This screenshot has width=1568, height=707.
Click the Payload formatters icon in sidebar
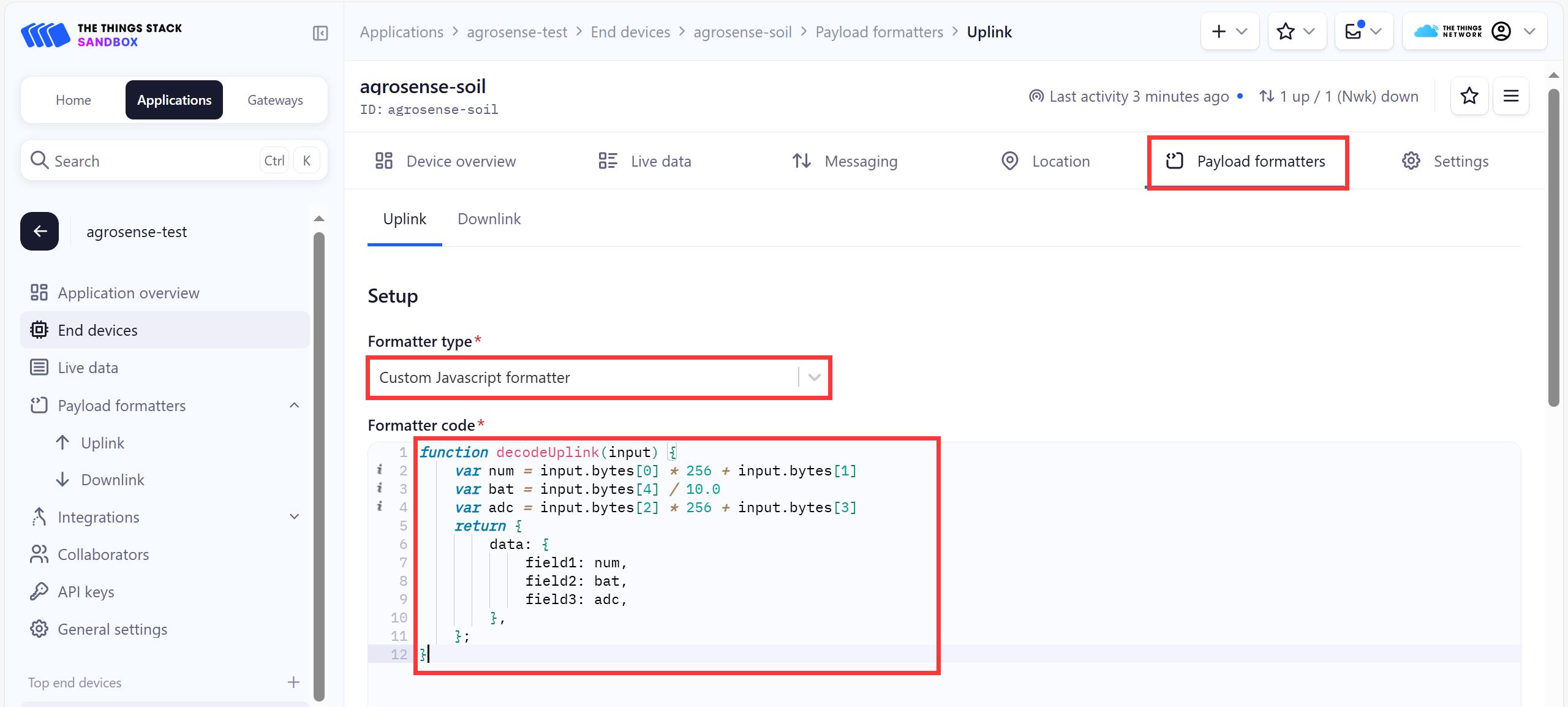click(39, 405)
